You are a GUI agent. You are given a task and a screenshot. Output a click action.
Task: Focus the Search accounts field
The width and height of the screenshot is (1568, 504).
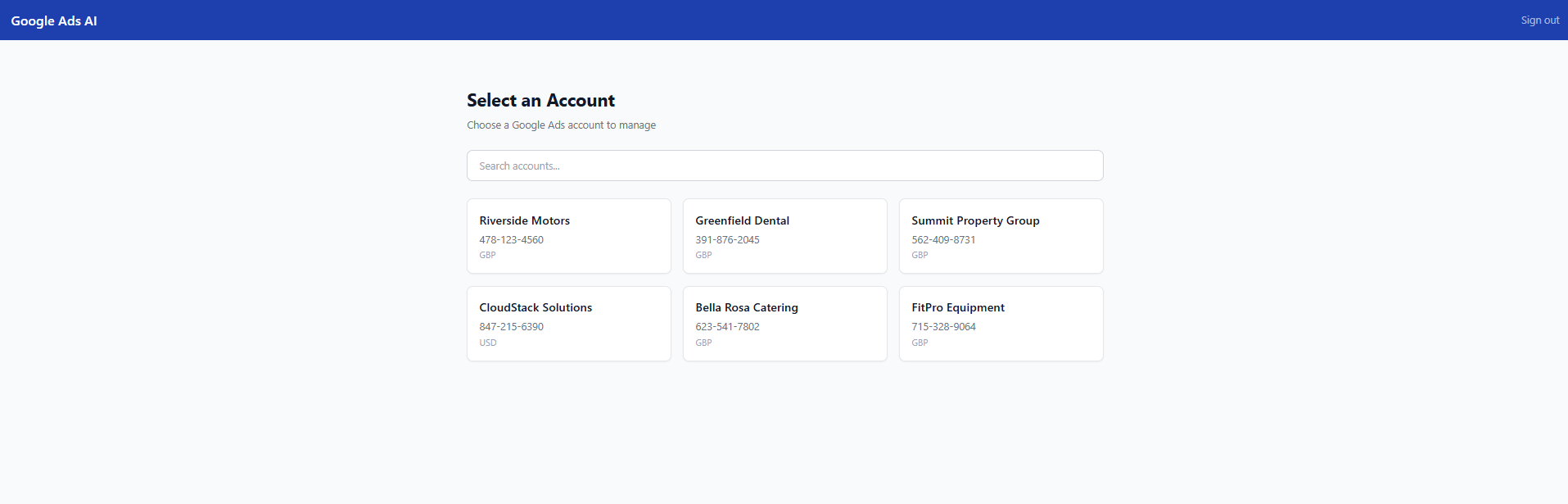pyautogui.click(x=784, y=166)
